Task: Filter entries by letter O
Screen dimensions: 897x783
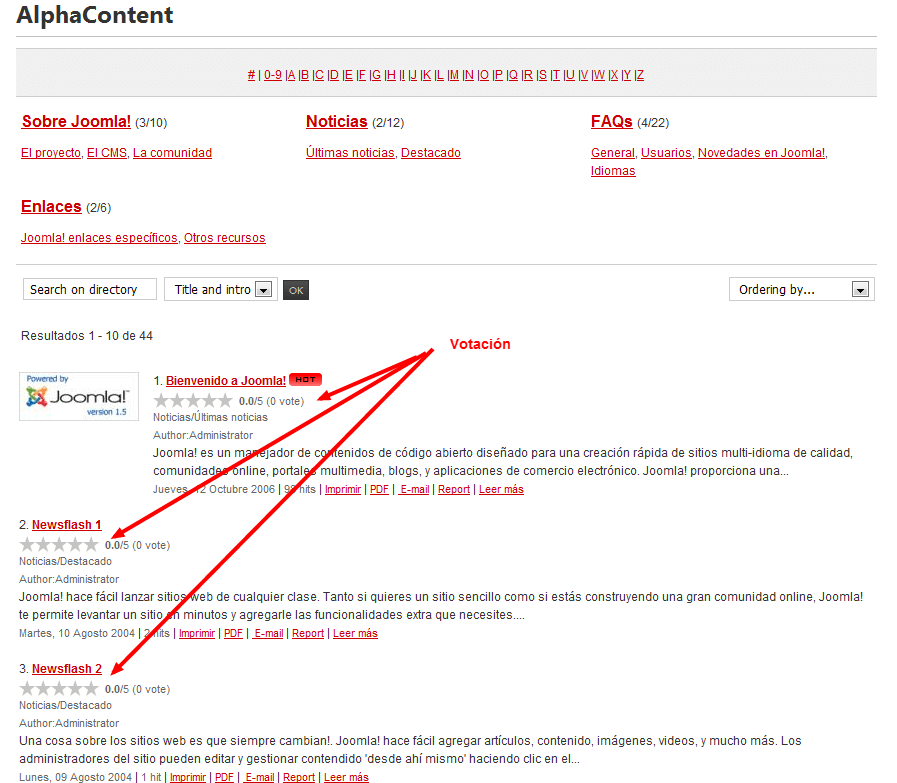Action: pyautogui.click(x=484, y=75)
